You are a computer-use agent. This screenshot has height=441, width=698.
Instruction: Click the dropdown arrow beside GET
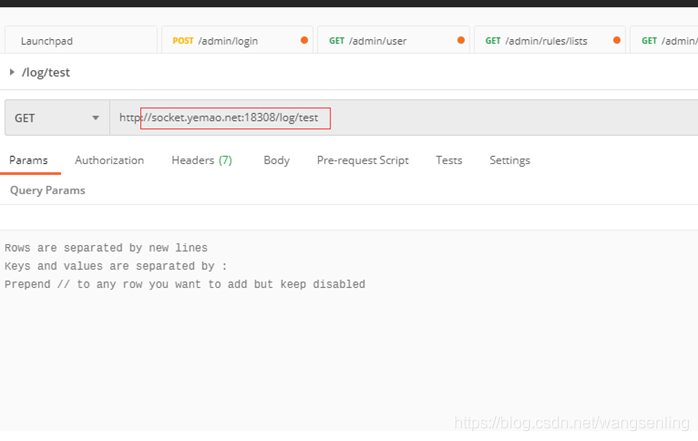click(95, 118)
